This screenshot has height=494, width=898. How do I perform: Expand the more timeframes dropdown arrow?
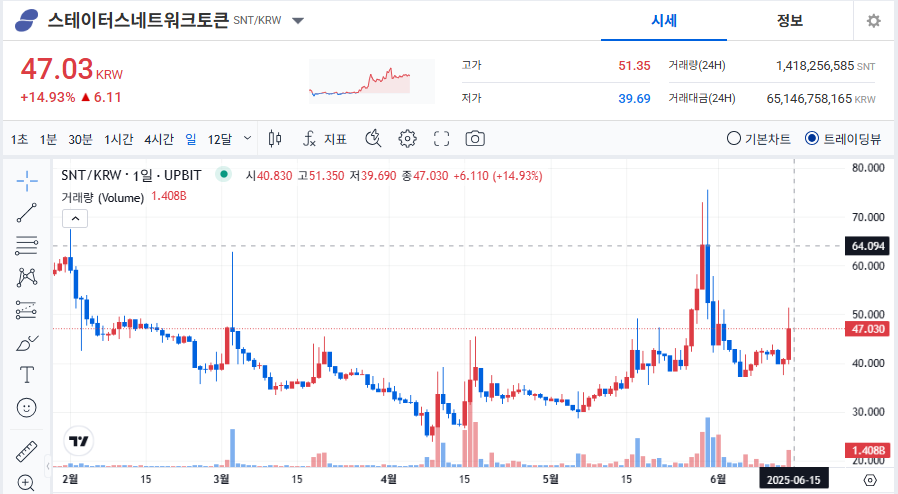247,138
